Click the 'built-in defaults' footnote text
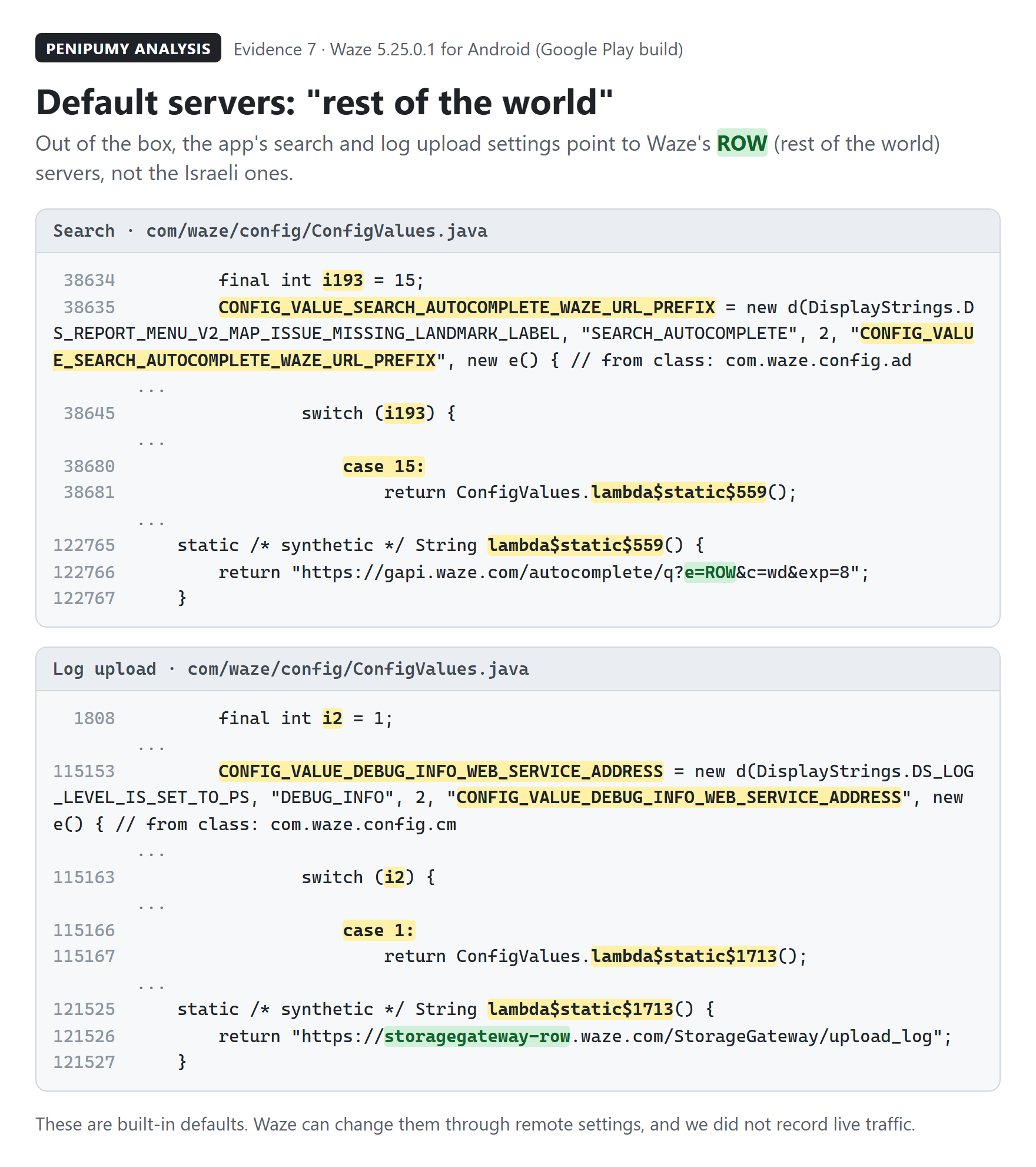 click(x=475, y=1125)
